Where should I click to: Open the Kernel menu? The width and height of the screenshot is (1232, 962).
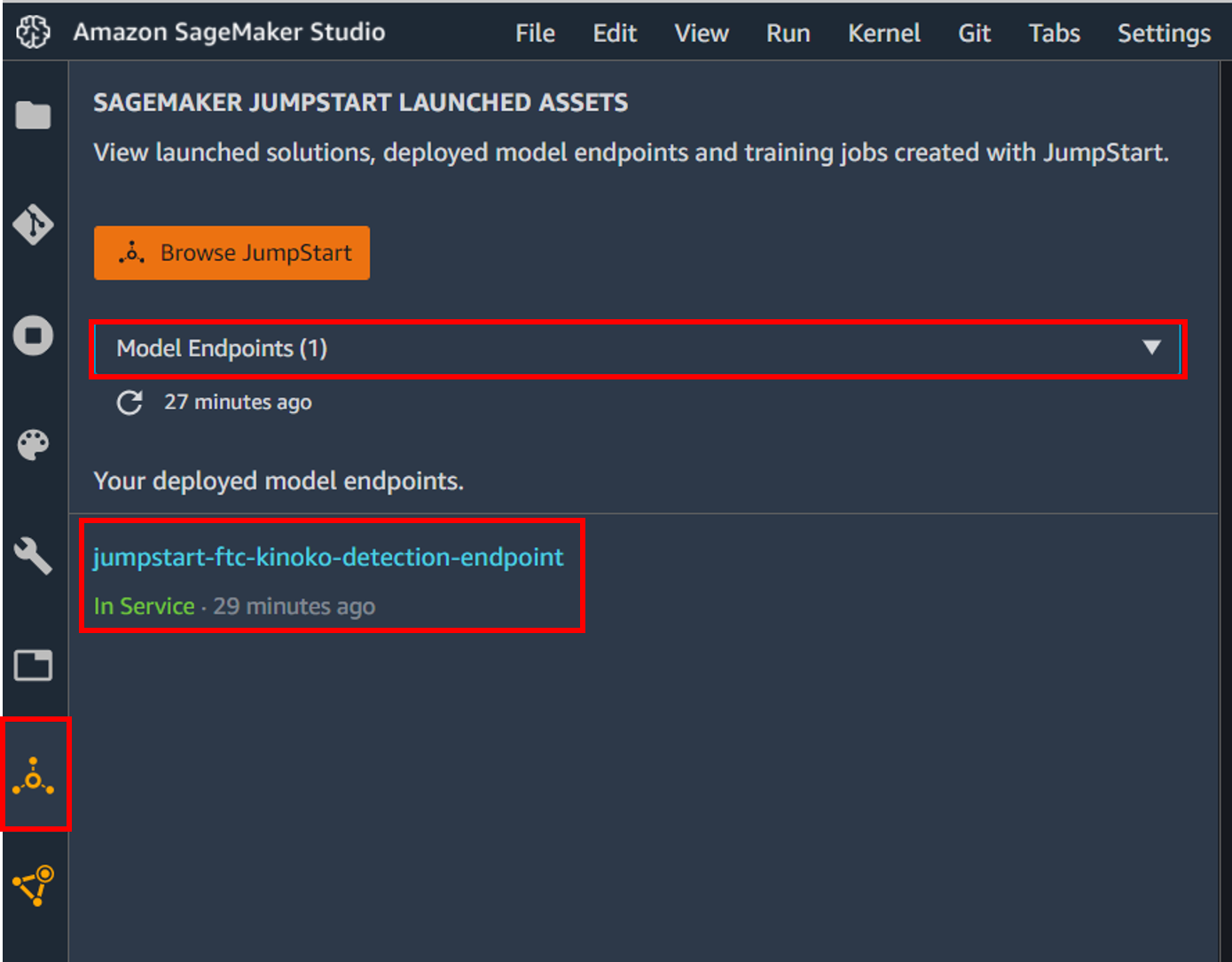(883, 33)
